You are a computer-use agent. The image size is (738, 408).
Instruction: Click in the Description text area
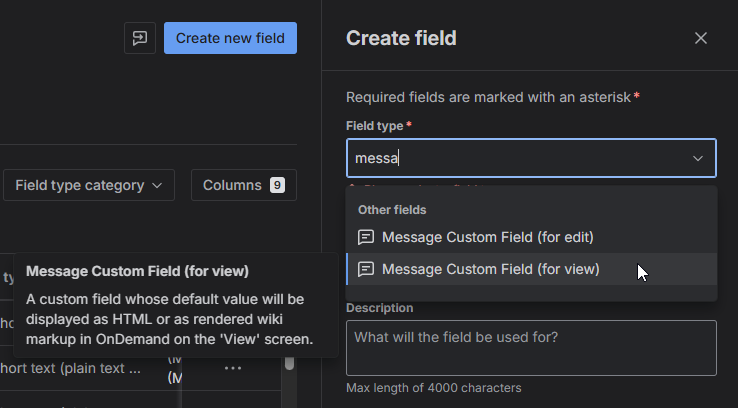pyautogui.click(x=531, y=347)
